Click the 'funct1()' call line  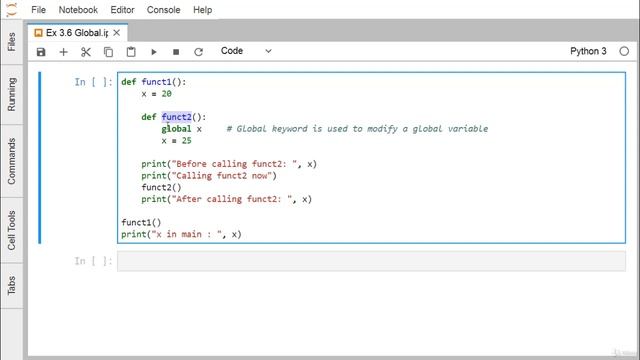141,222
